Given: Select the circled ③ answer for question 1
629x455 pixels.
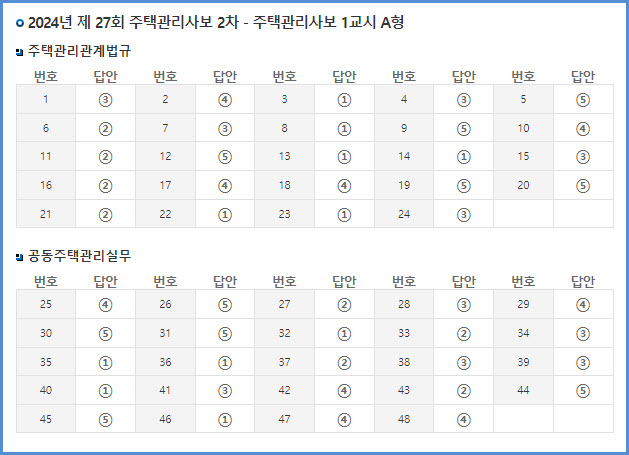Looking at the screenshot, I should pyautogui.click(x=106, y=100).
